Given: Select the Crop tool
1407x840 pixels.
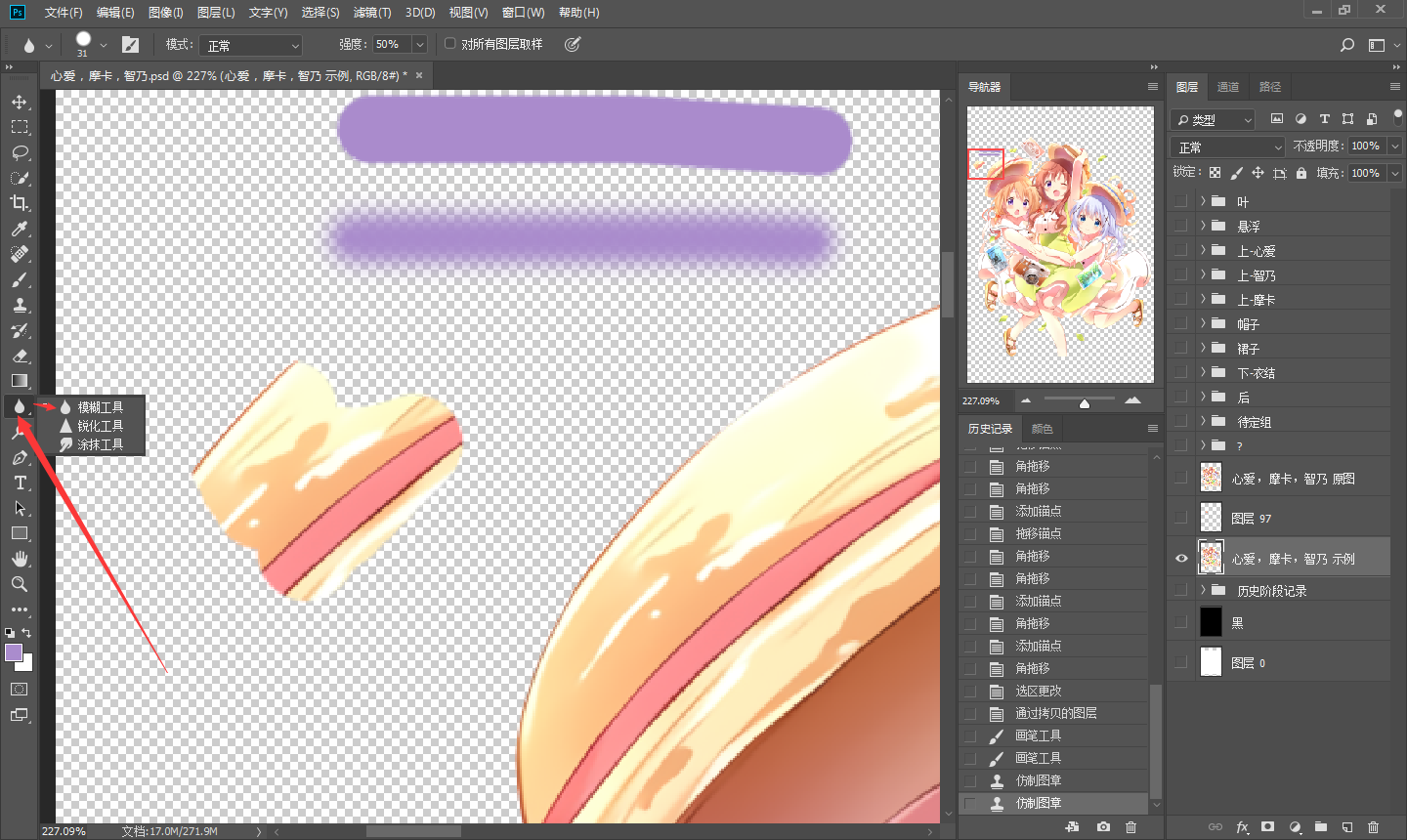Looking at the screenshot, I should tap(20, 203).
